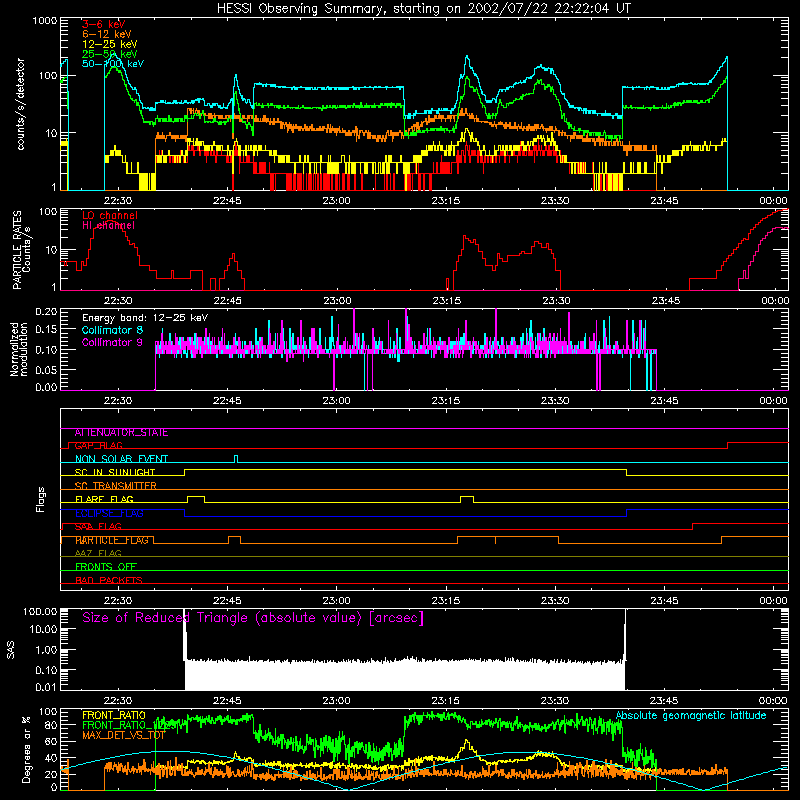Image resolution: width=800 pixels, height=800 pixels.
Task: Click the HESSI Observing Summary plot title
Action: 423,9
